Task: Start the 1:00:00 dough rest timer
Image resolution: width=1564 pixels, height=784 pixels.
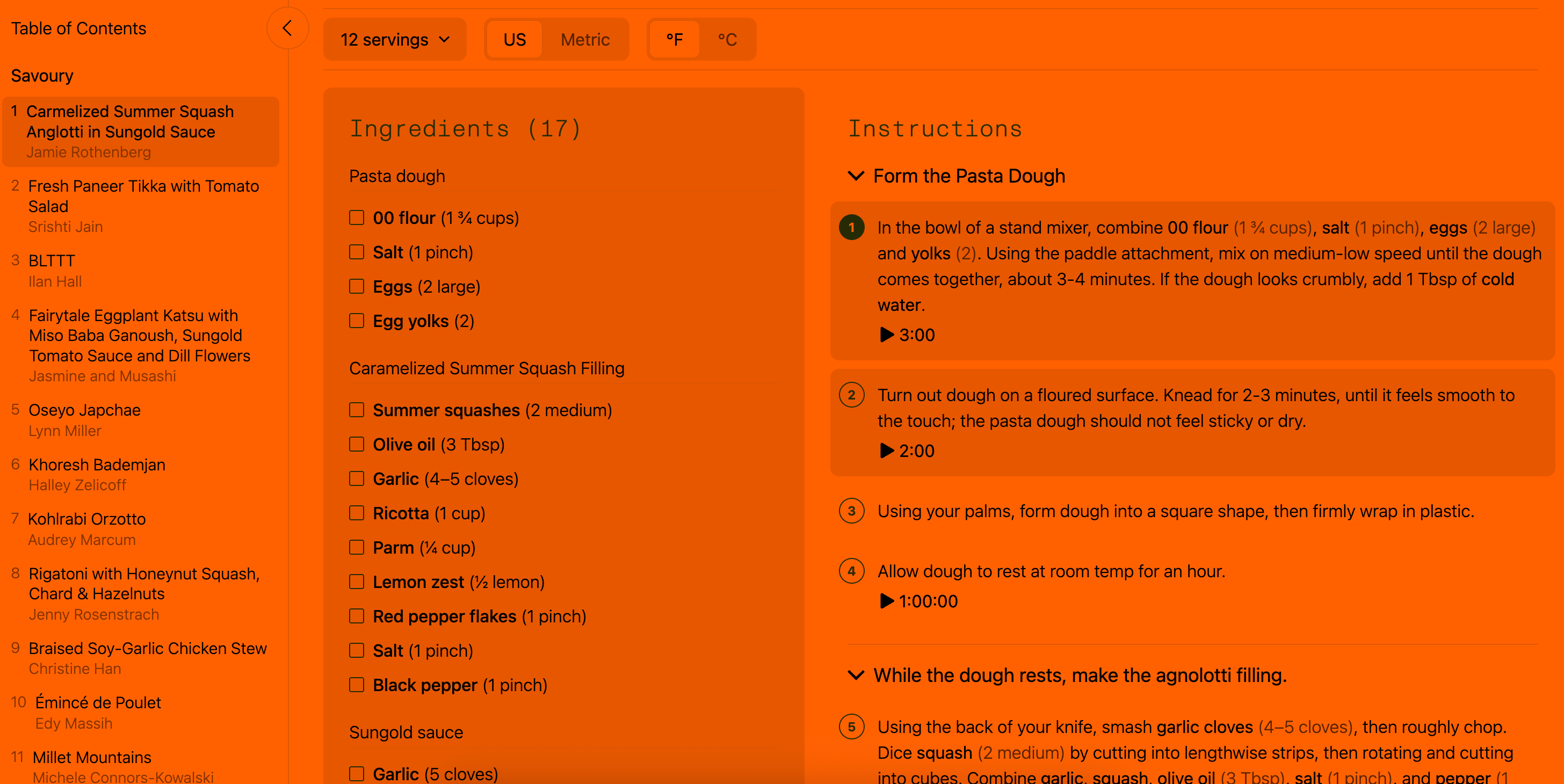Action: [x=886, y=601]
